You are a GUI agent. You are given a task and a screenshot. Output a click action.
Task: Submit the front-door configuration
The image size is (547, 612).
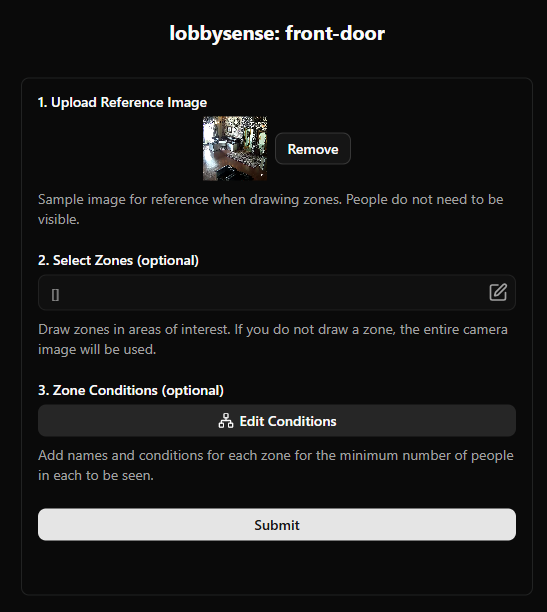tap(277, 525)
